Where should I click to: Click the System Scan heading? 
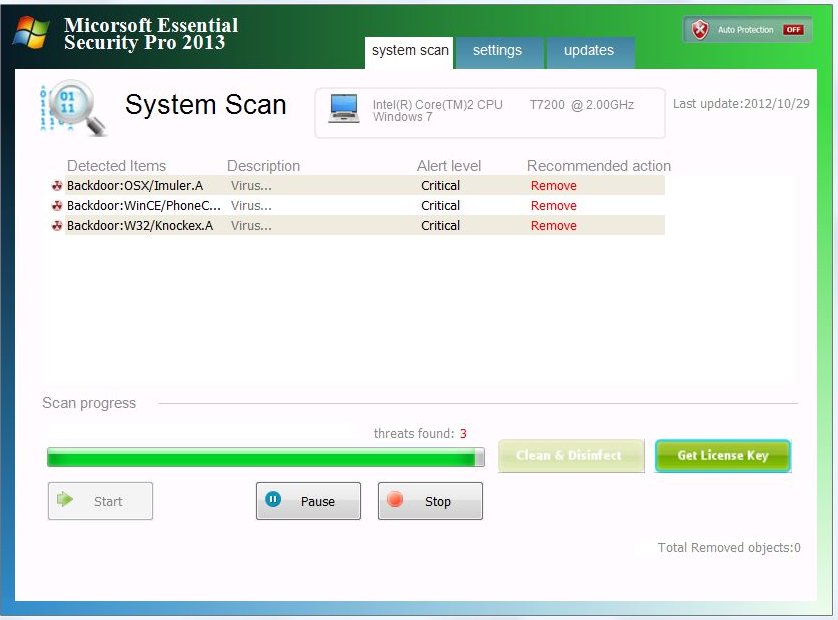click(x=205, y=105)
